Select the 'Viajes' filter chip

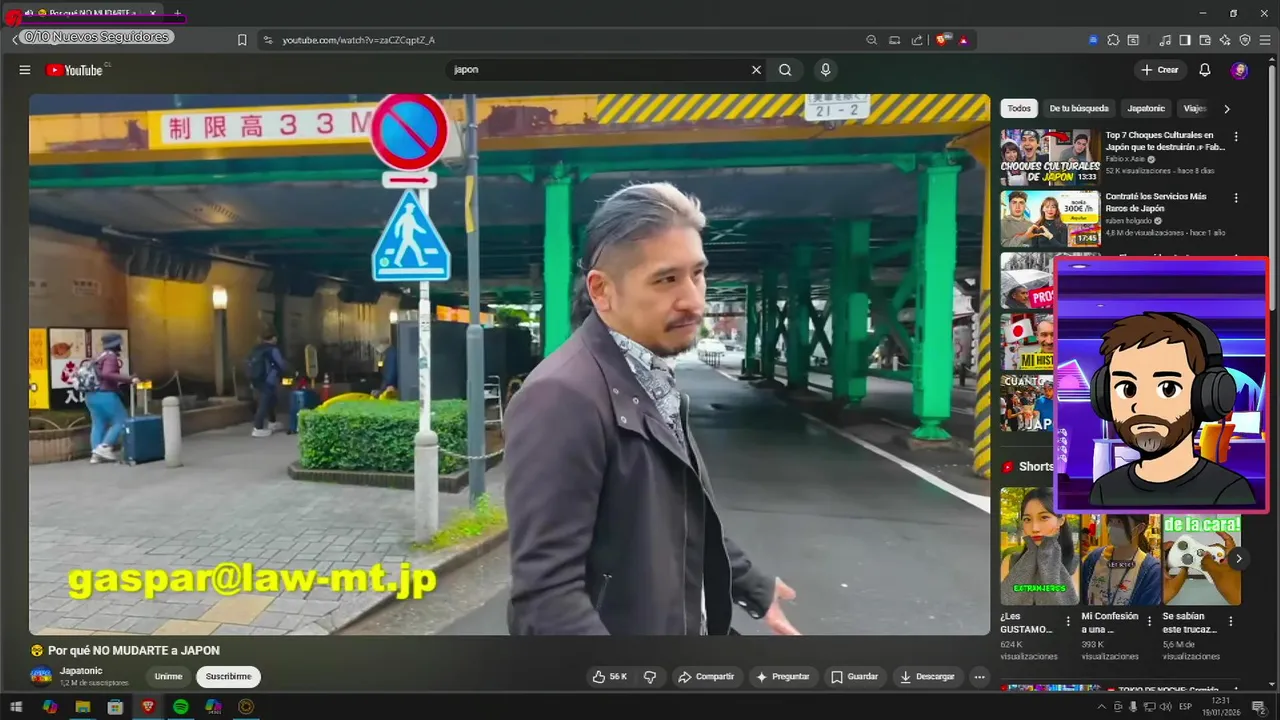pos(1193,108)
